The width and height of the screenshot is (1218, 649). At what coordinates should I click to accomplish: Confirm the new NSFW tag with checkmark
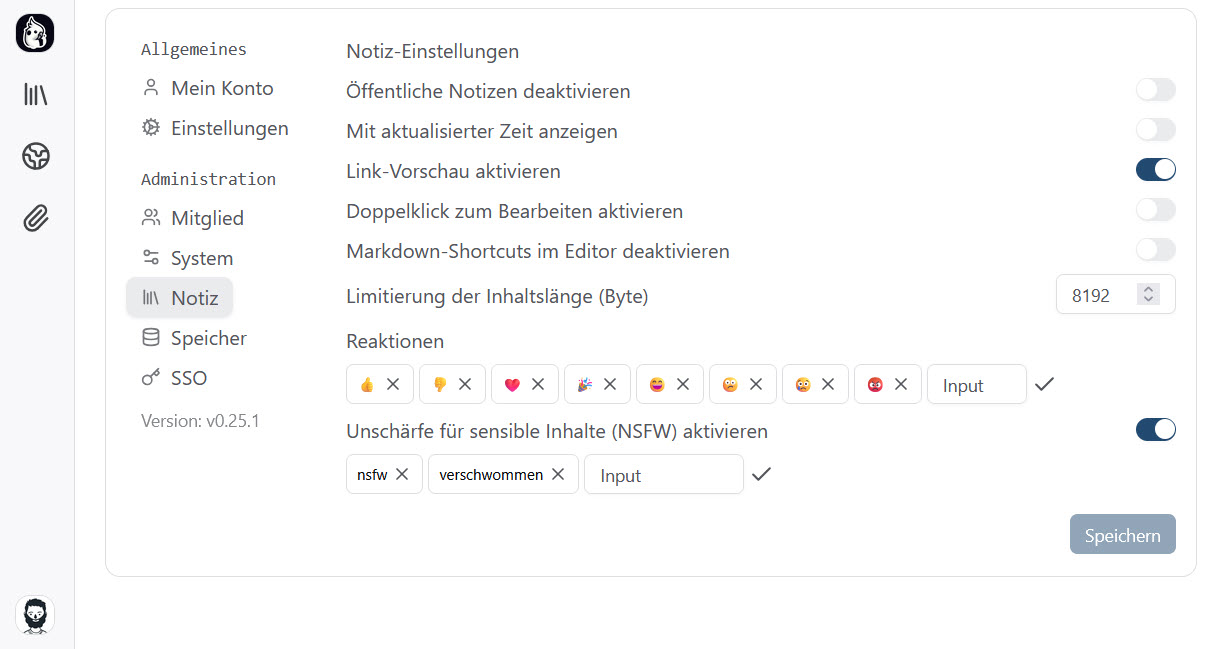762,474
